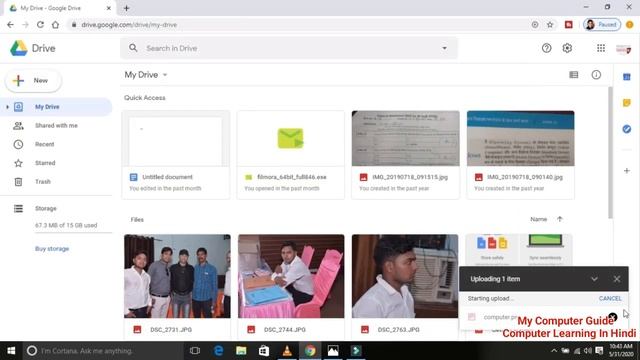Viewport: 640px width, 360px height.
Task: Click the Buy storage link
Action: [x=52, y=249]
